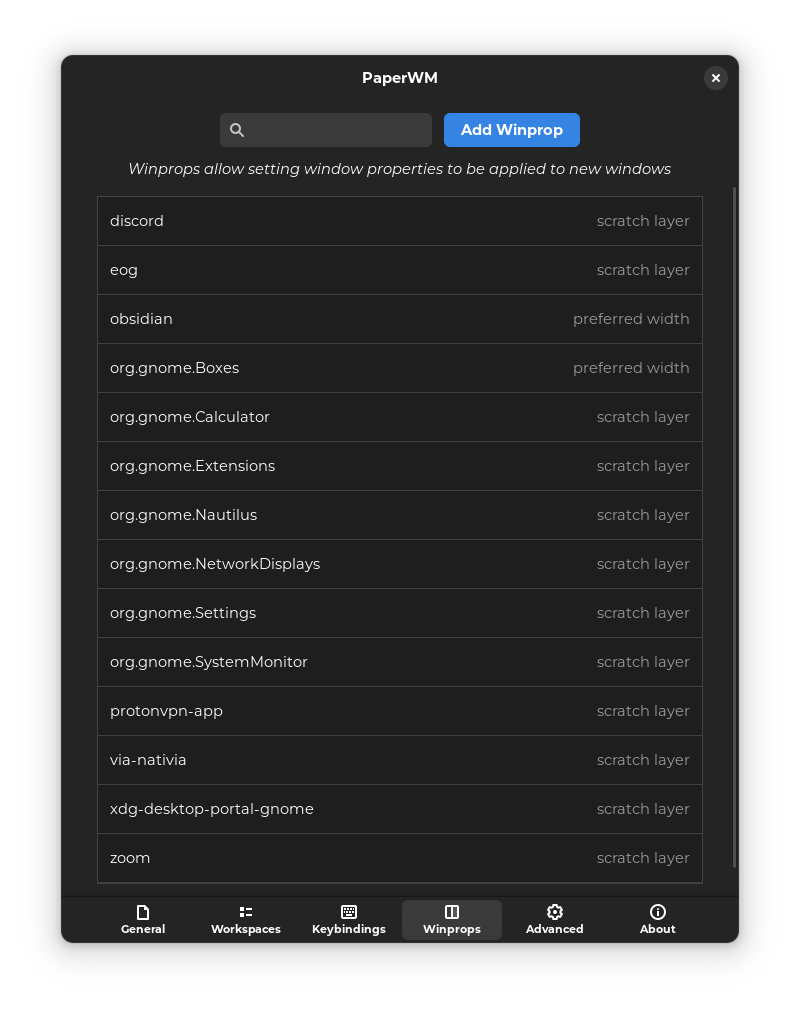Close the PaperWM settings window
800x1010 pixels.
(715, 78)
